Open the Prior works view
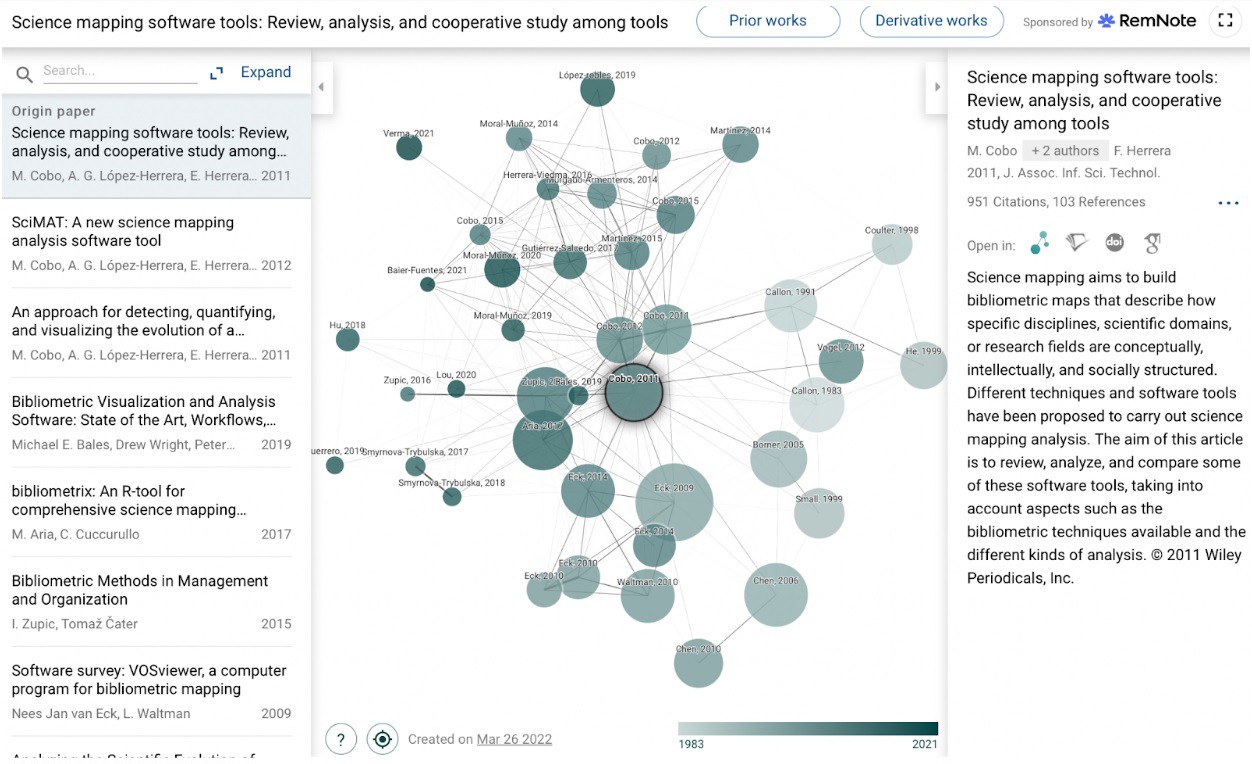The width and height of the screenshot is (1252, 764). 767,21
